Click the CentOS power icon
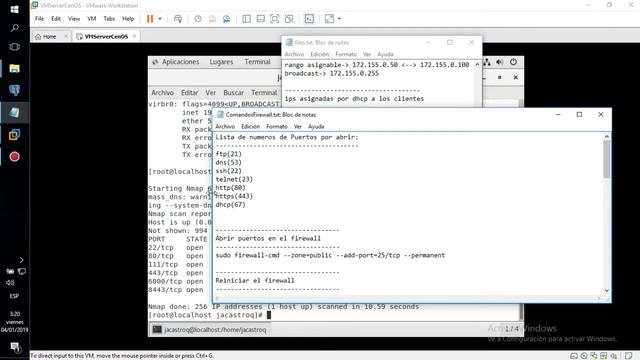Screen dimensions: 640x360 (513, 62)
